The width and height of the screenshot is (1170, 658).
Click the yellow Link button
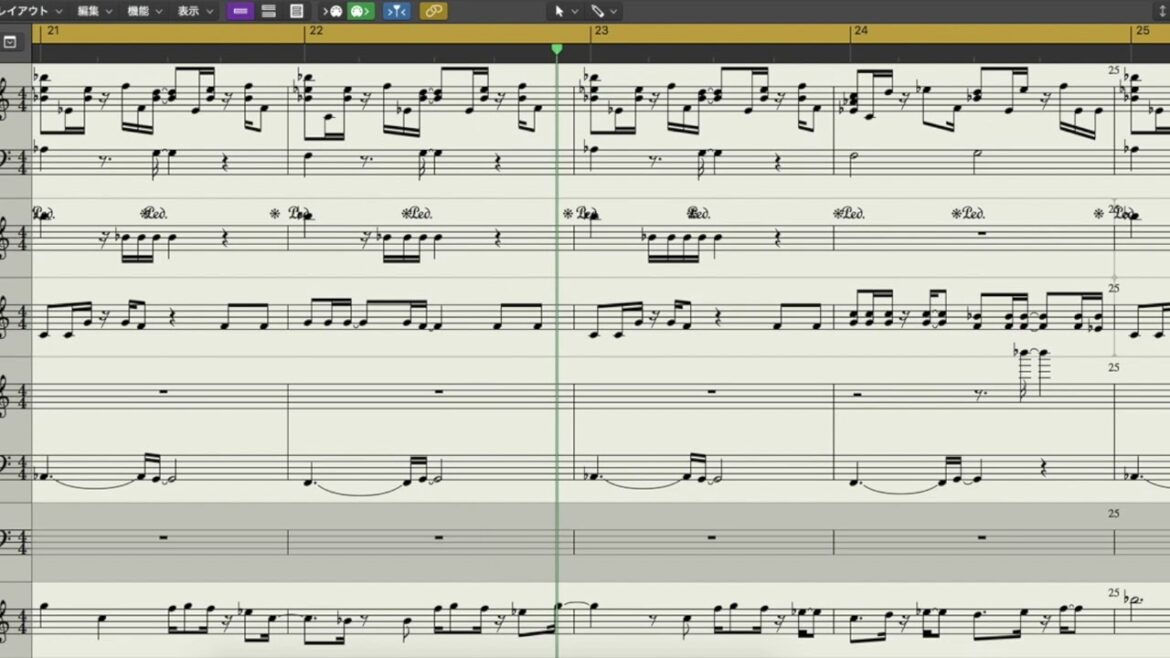433,11
